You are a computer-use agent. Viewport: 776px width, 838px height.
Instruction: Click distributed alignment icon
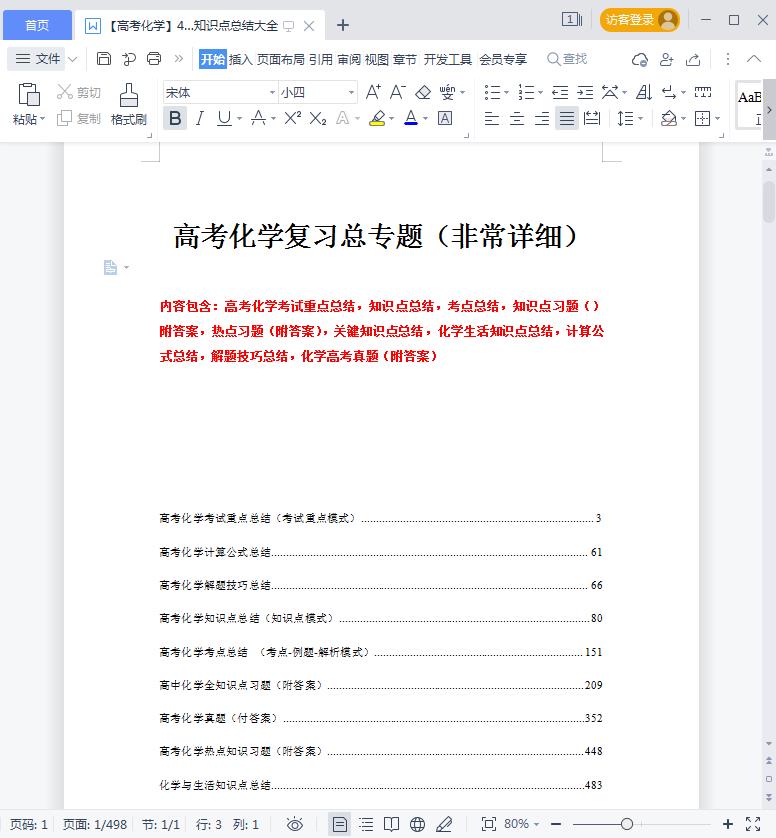click(x=592, y=118)
